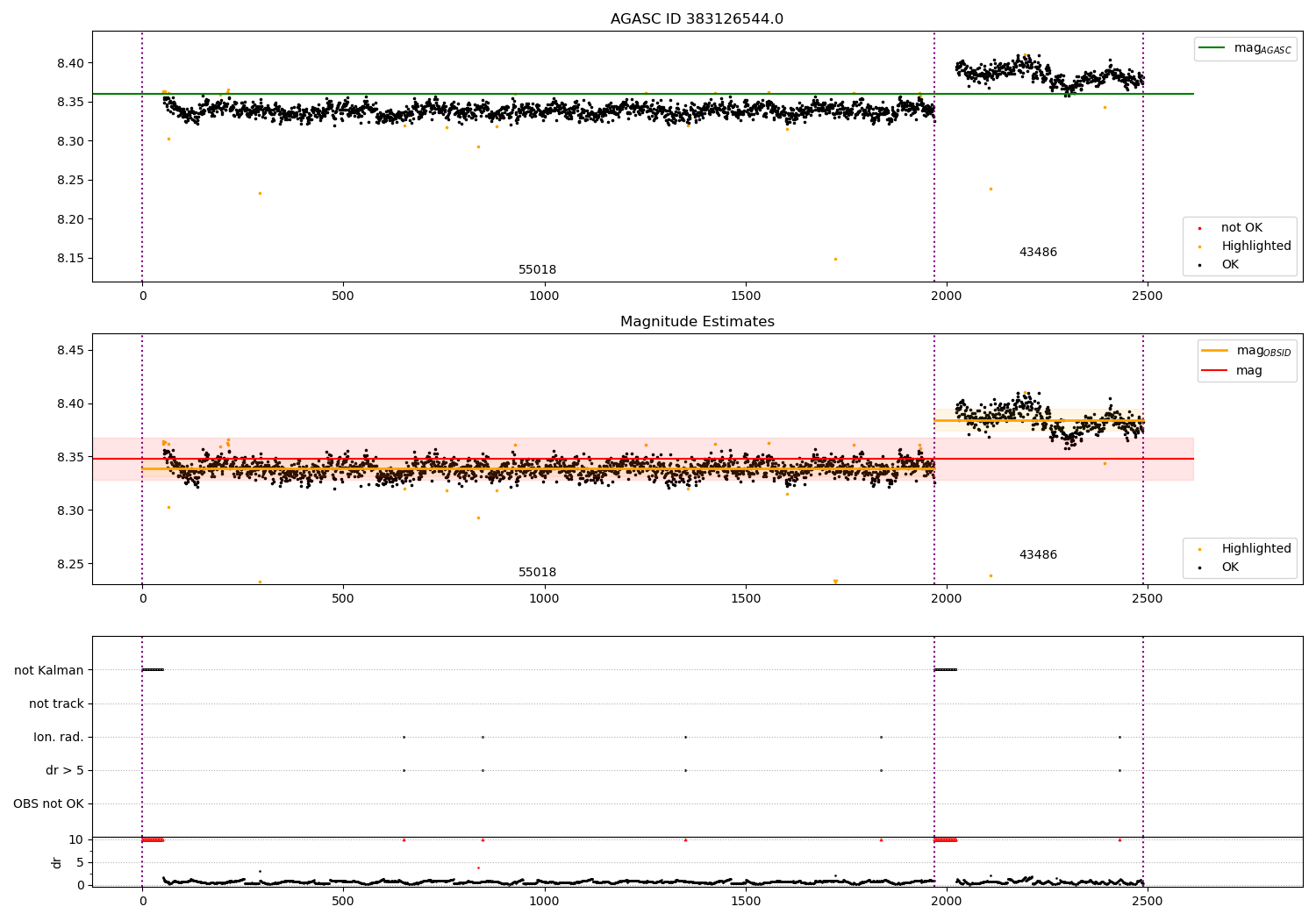Image resolution: width=1316 pixels, height=921 pixels.
Task: Click the '8.40' tick in the AGASC ID plot
Action: 70,63
